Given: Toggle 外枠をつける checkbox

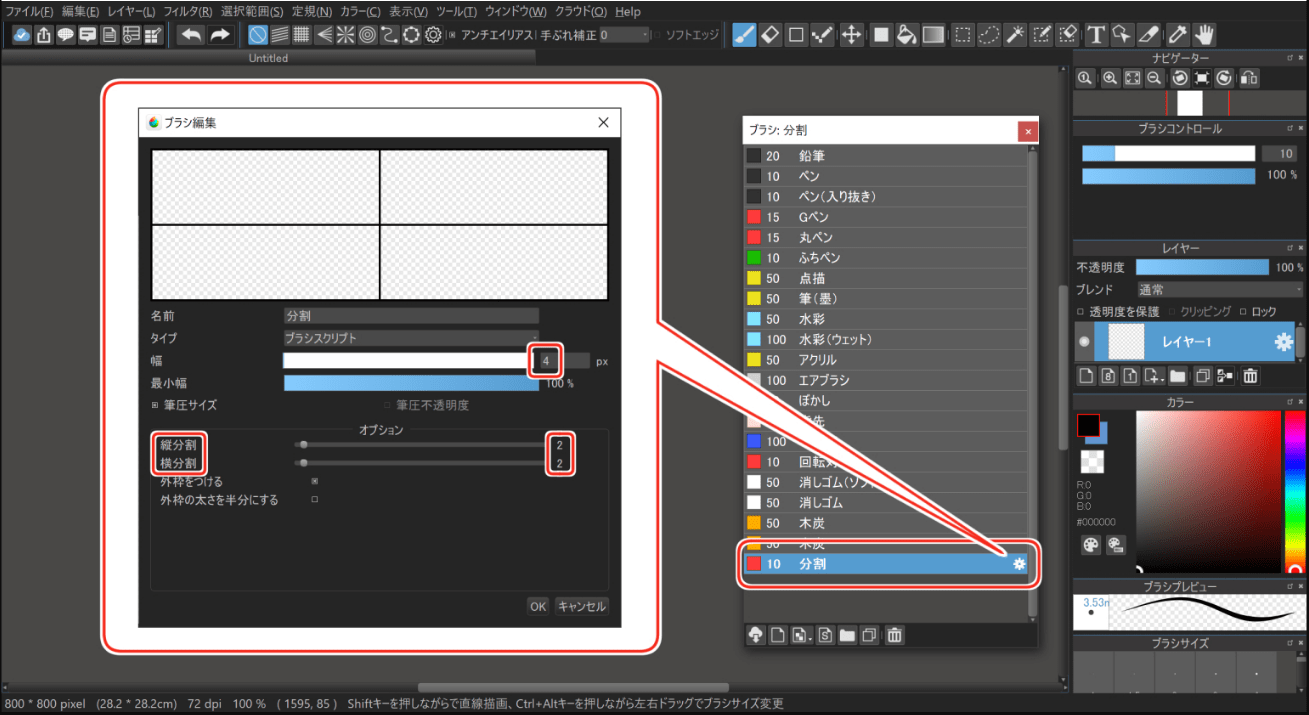Looking at the screenshot, I should pos(315,481).
